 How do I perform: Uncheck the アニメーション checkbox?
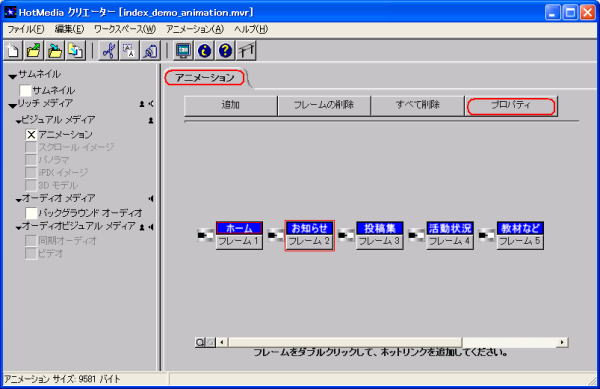point(31,135)
